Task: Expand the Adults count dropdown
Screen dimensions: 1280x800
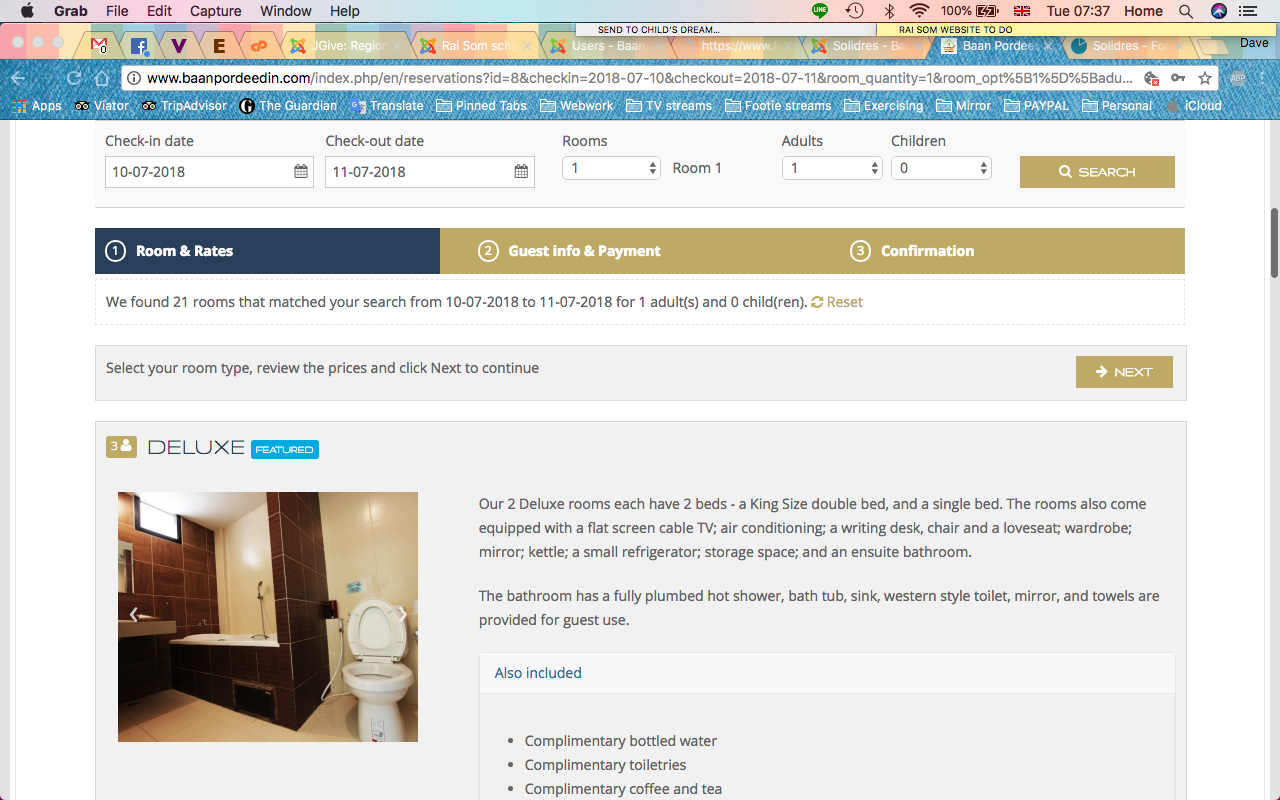Action: 831,169
